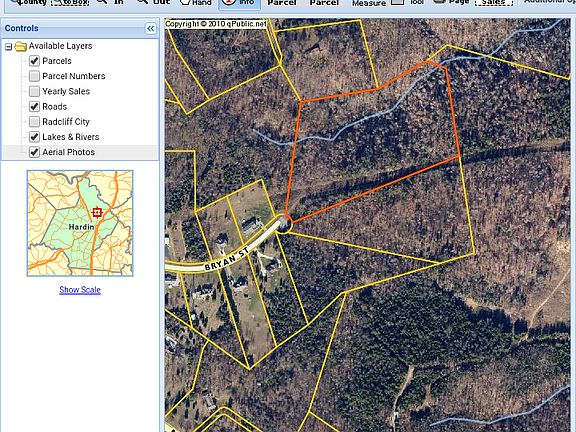Select the Zoom In tool
The image size is (576, 432).
(x=111, y=3)
